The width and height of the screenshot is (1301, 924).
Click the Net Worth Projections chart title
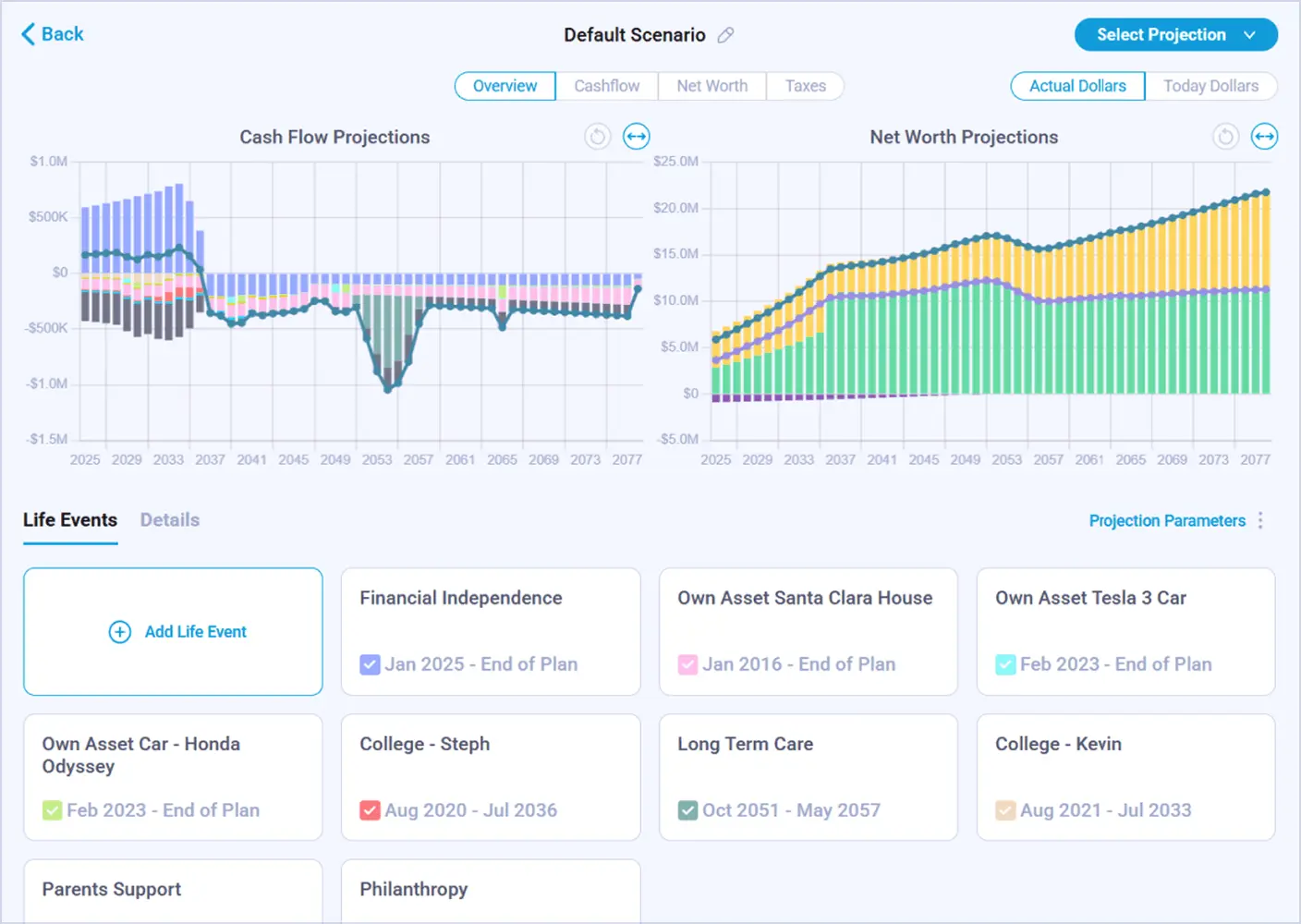tap(964, 137)
